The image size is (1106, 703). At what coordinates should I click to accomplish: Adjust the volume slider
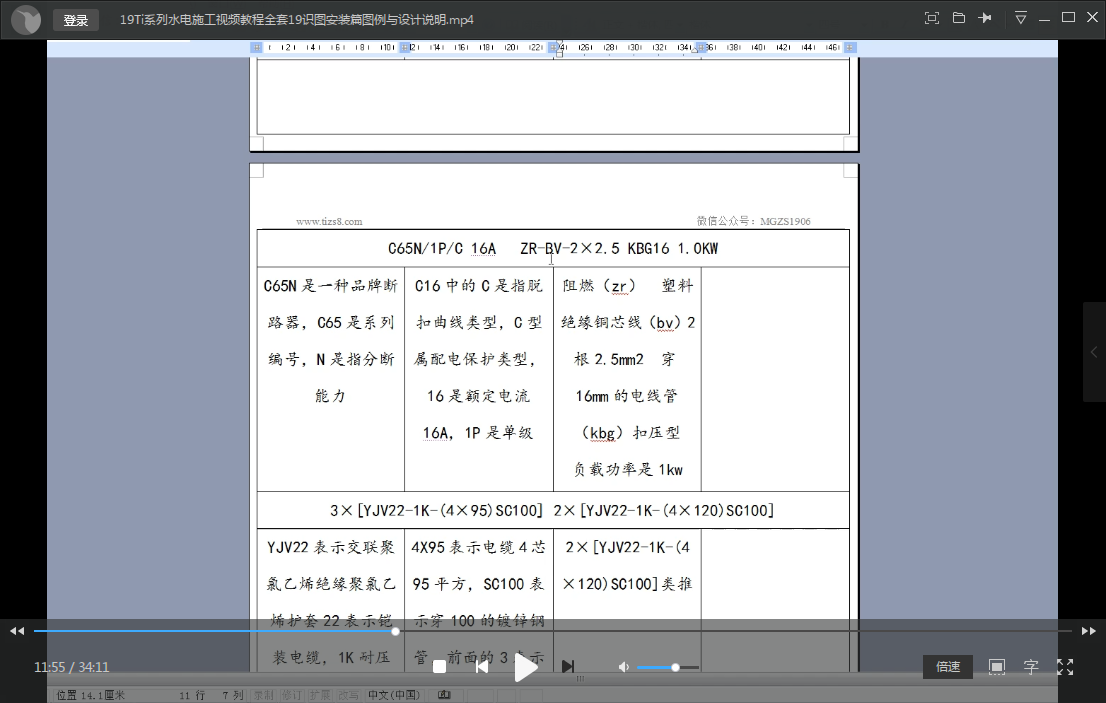coord(668,667)
